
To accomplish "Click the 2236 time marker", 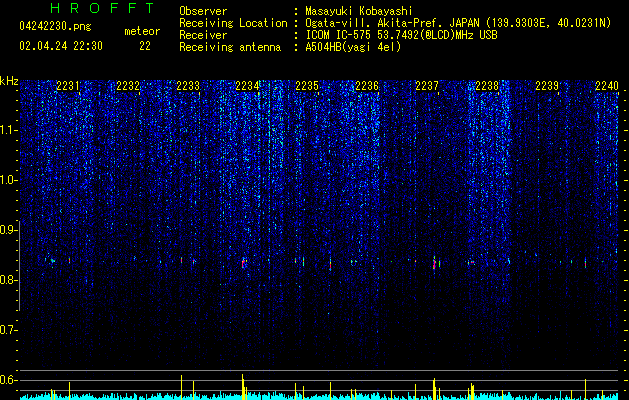I will (367, 86).
